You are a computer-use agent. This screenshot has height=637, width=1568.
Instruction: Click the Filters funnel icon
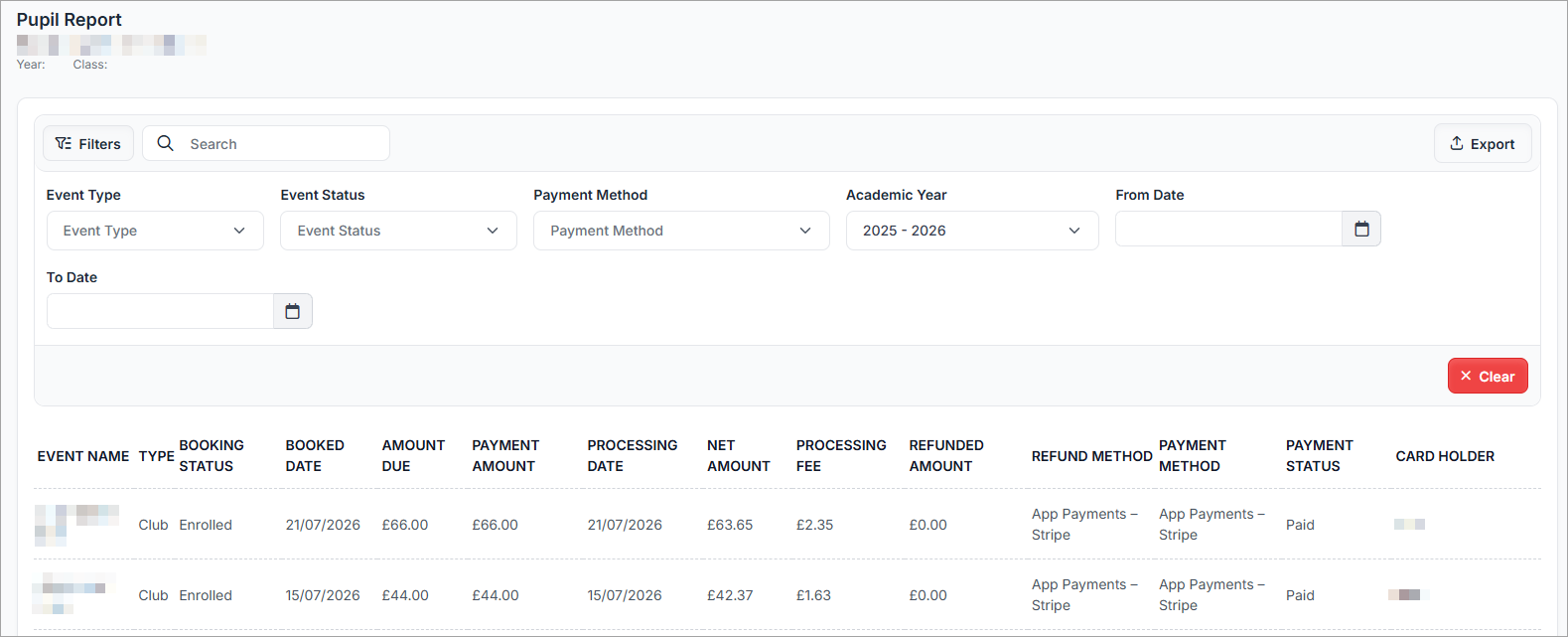click(x=64, y=143)
